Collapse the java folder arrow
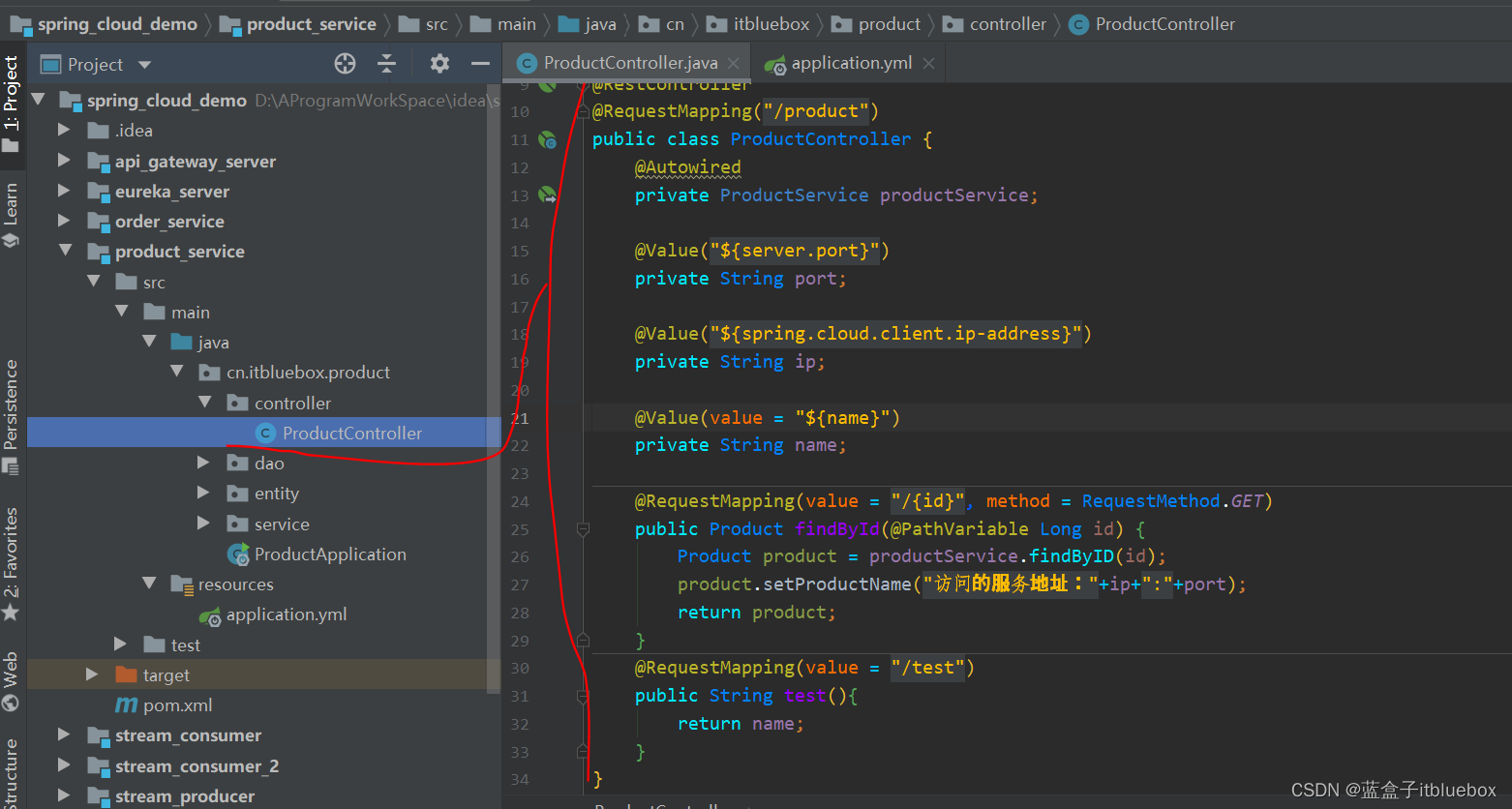 pyautogui.click(x=149, y=342)
